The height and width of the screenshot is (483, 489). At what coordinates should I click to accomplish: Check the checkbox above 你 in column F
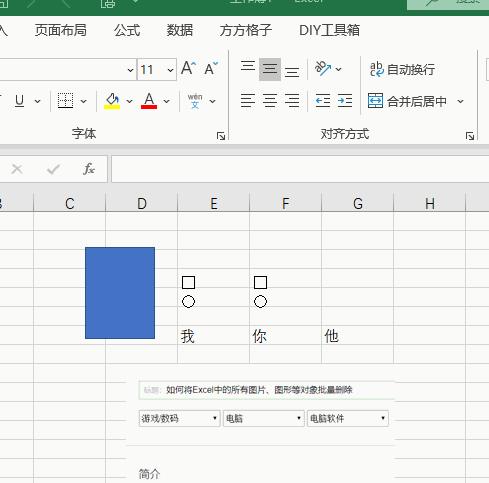click(x=260, y=282)
